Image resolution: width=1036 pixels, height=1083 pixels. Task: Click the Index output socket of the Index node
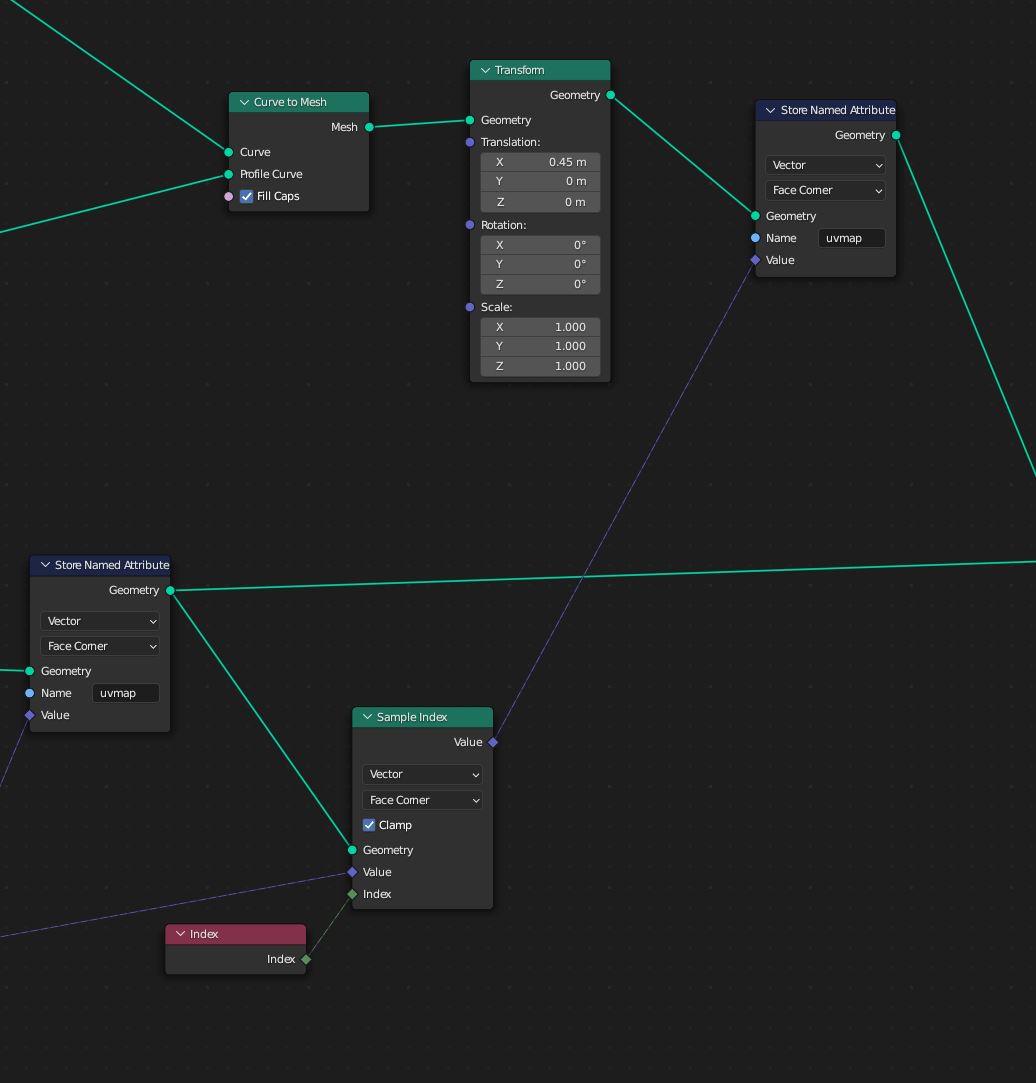pos(306,959)
